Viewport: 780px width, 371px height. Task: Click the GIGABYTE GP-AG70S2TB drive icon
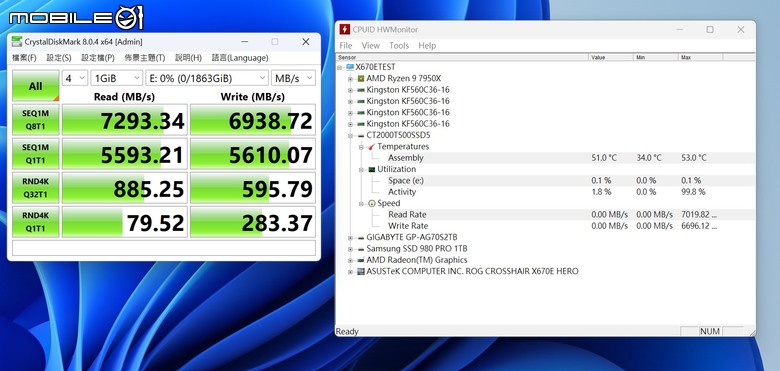click(x=361, y=238)
